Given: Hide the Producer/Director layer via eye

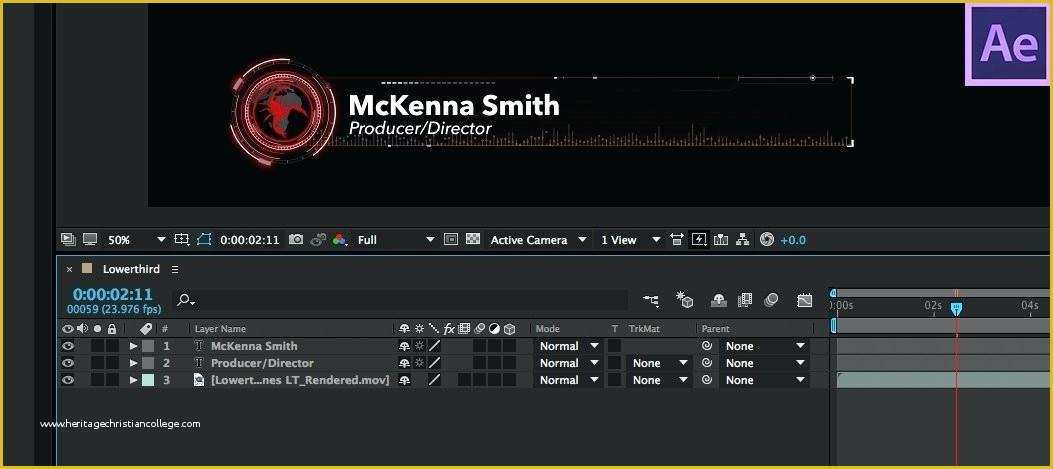Looking at the screenshot, I should pos(67,363).
